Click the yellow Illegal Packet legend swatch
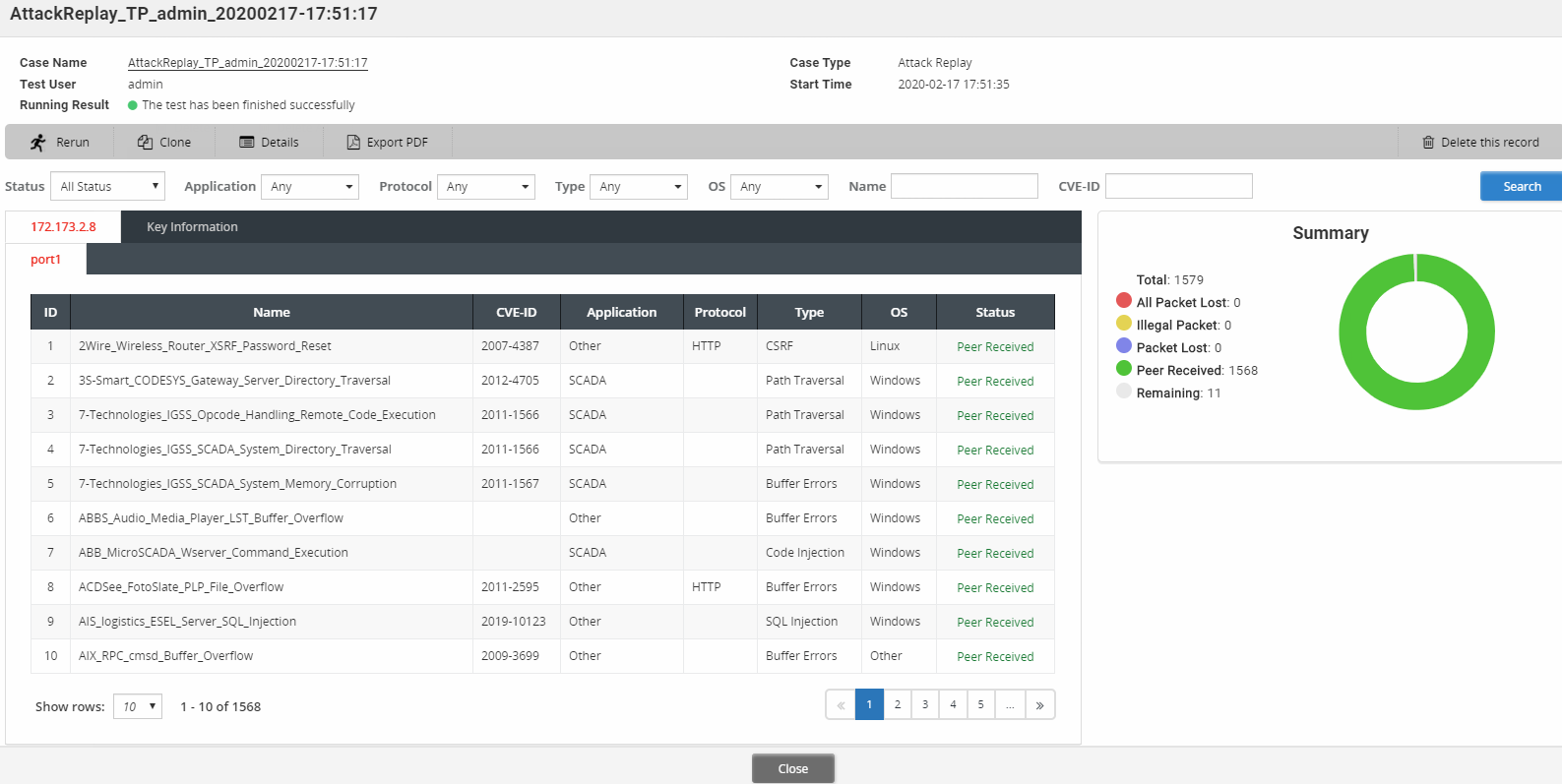 click(1124, 324)
